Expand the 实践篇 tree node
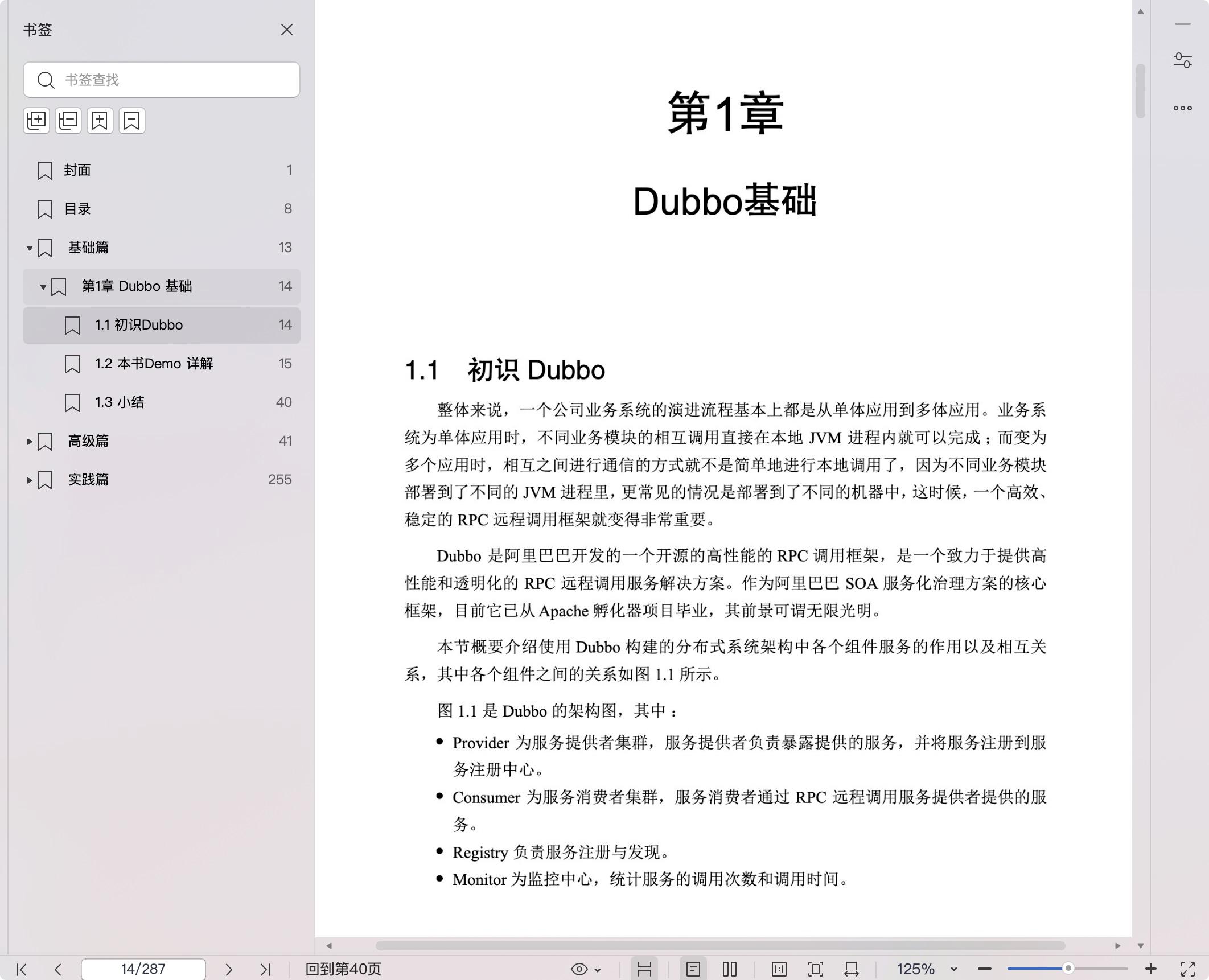1209x980 pixels. 30,480
